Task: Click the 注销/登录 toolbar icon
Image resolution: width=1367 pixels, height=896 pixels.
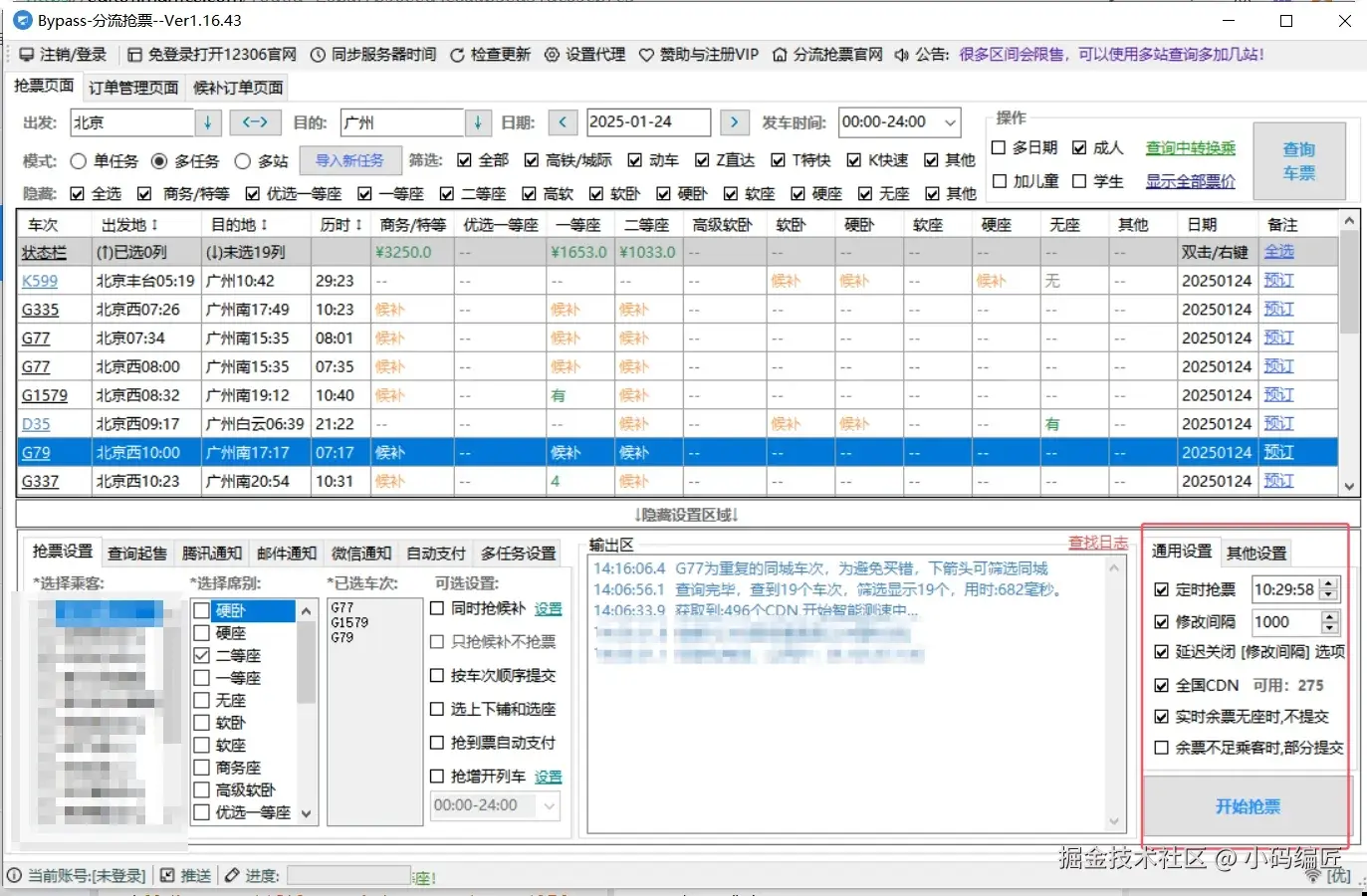Action: pyautogui.click(x=27, y=55)
